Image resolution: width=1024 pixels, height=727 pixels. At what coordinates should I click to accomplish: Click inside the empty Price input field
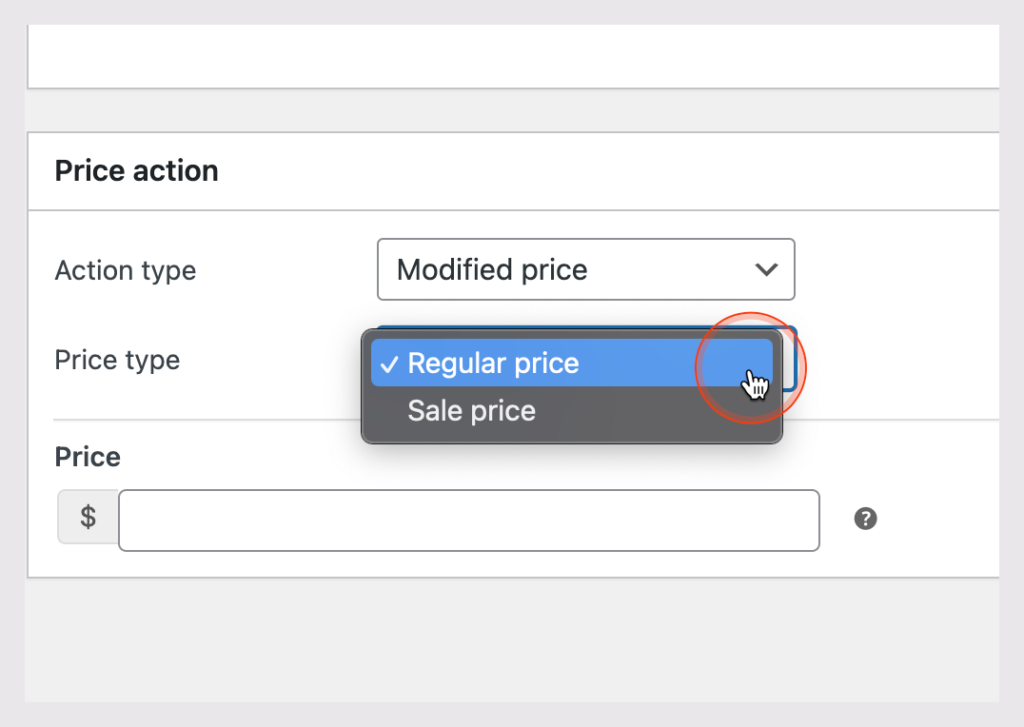click(x=468, y=519)
